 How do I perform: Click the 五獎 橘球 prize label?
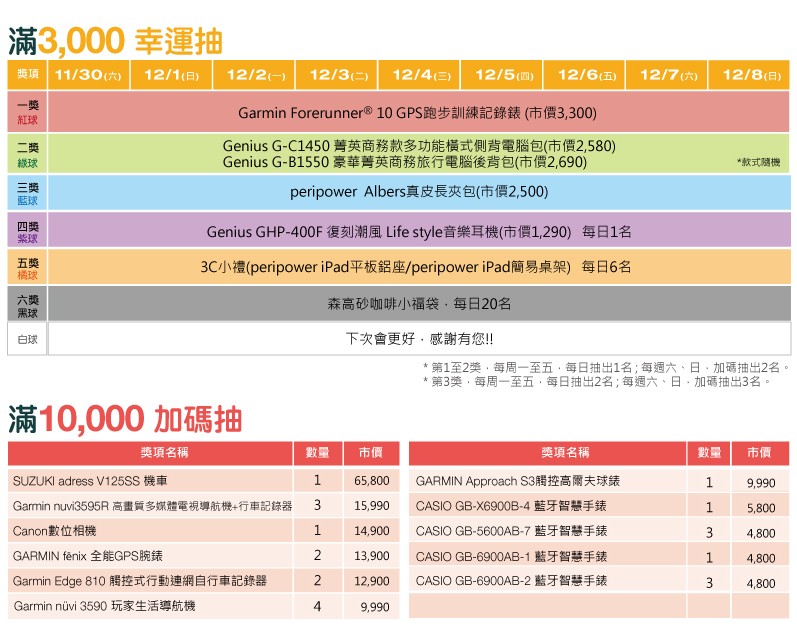27,268
